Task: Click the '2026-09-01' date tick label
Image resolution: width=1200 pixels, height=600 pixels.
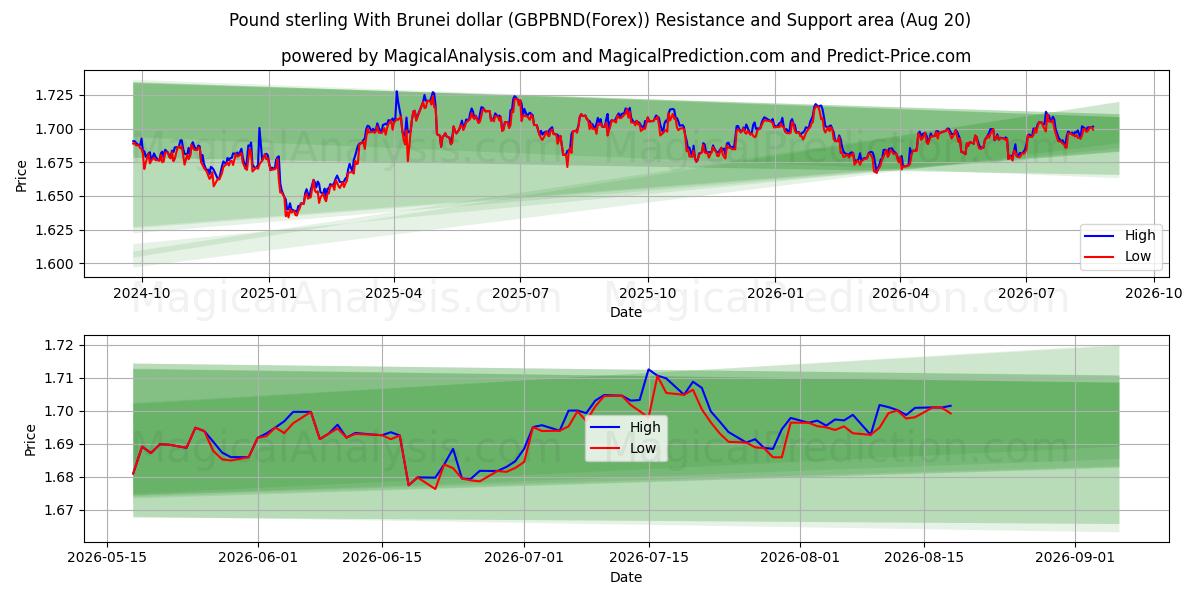Action: (x=1075, y=558)
